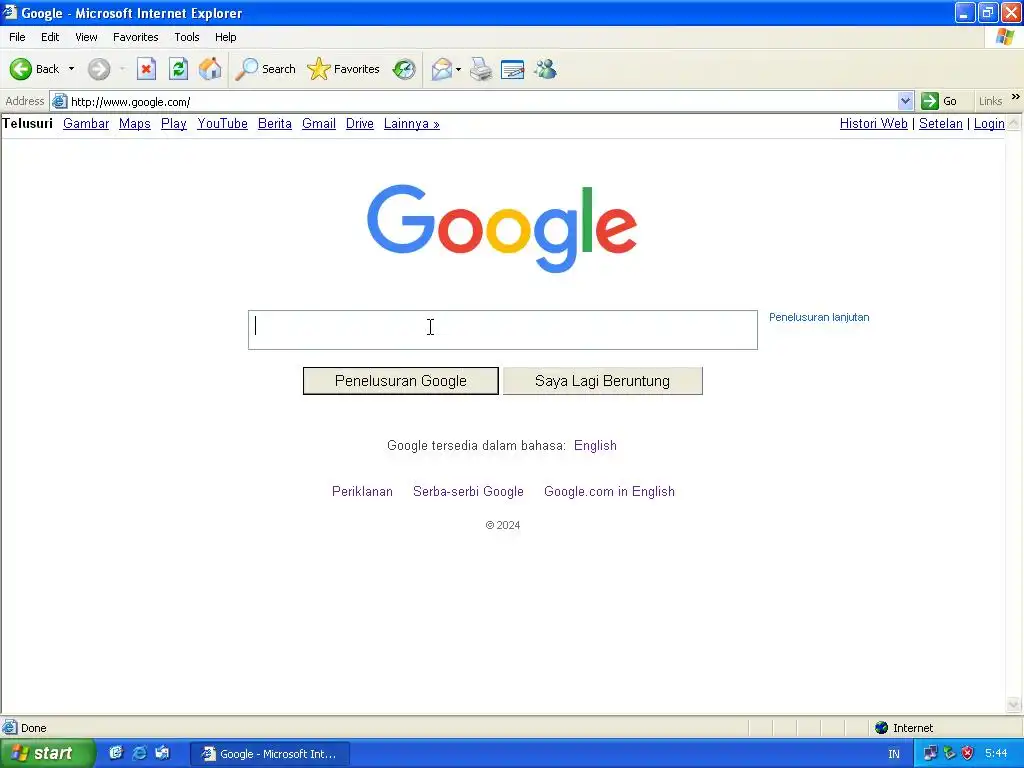Open the File menu
1024x768 pixels.
click(x=17, y=37)
